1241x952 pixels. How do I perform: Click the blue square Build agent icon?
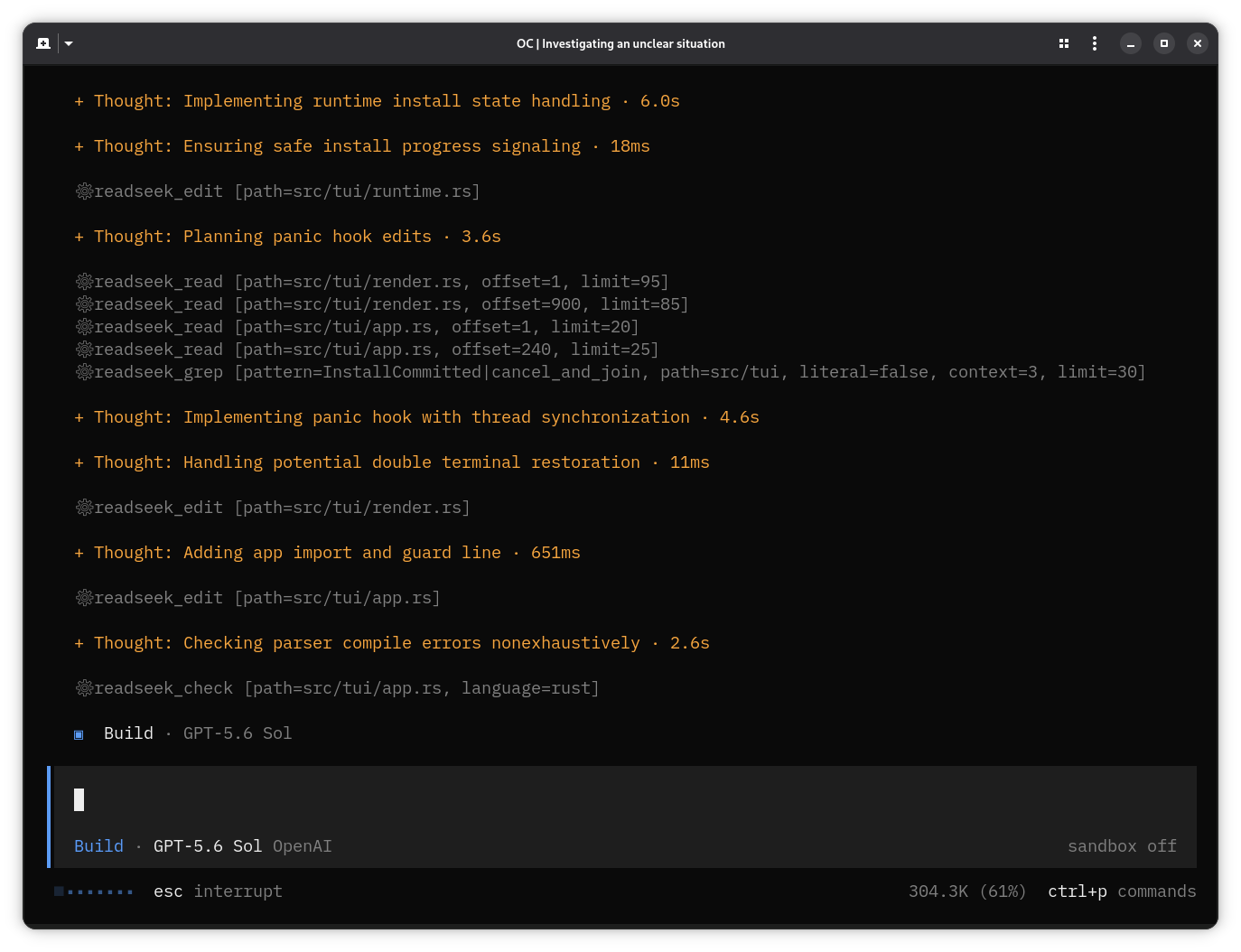[x=79, y=734]
